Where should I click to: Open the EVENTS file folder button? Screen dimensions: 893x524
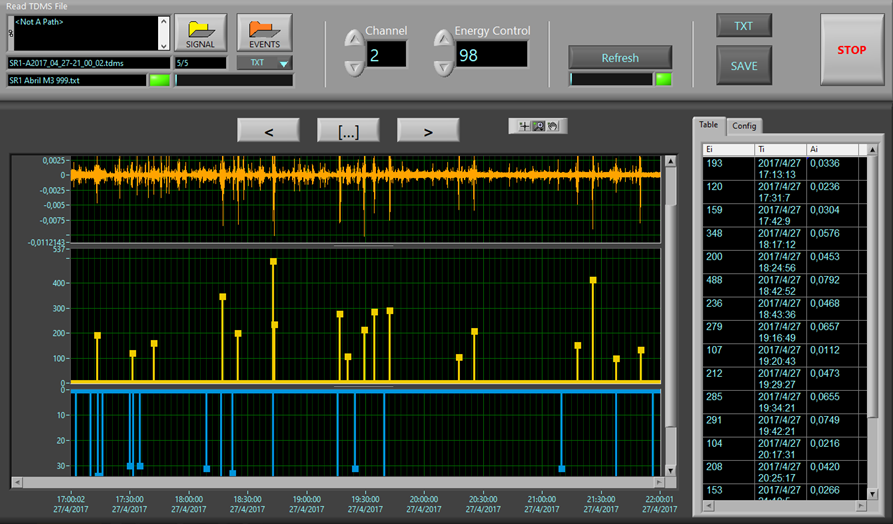[264, 33]
